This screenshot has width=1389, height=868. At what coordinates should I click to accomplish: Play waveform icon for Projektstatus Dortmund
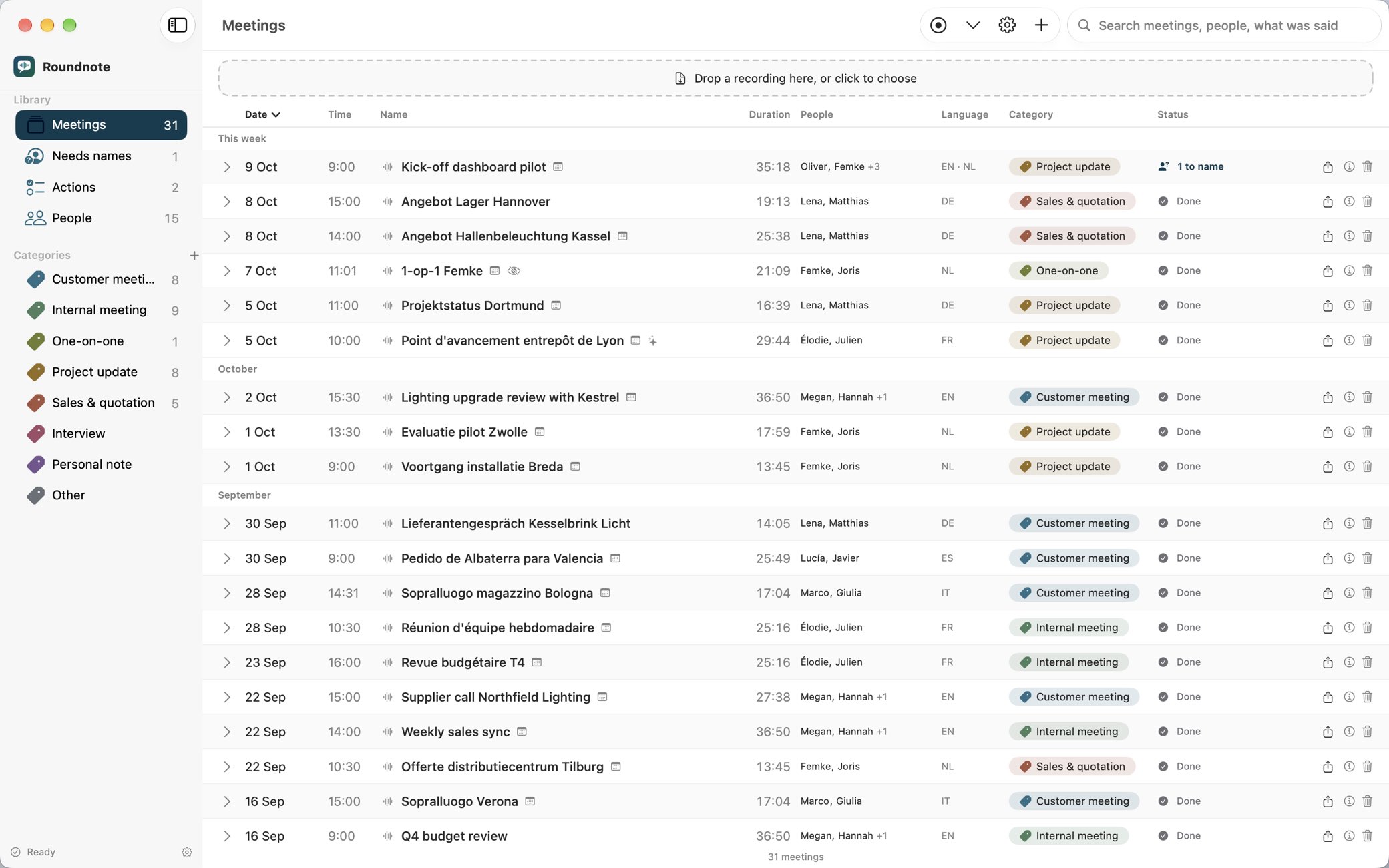point(387,306)
